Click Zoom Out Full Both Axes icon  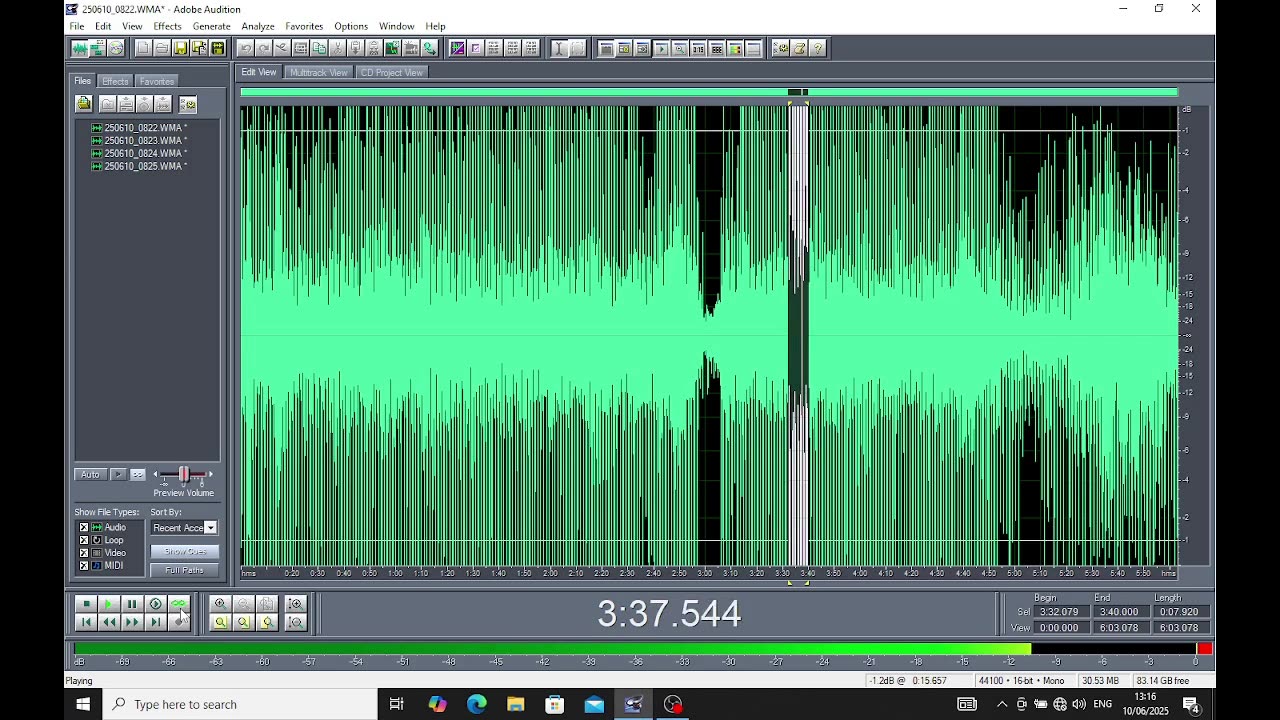[x=266, y=604]
